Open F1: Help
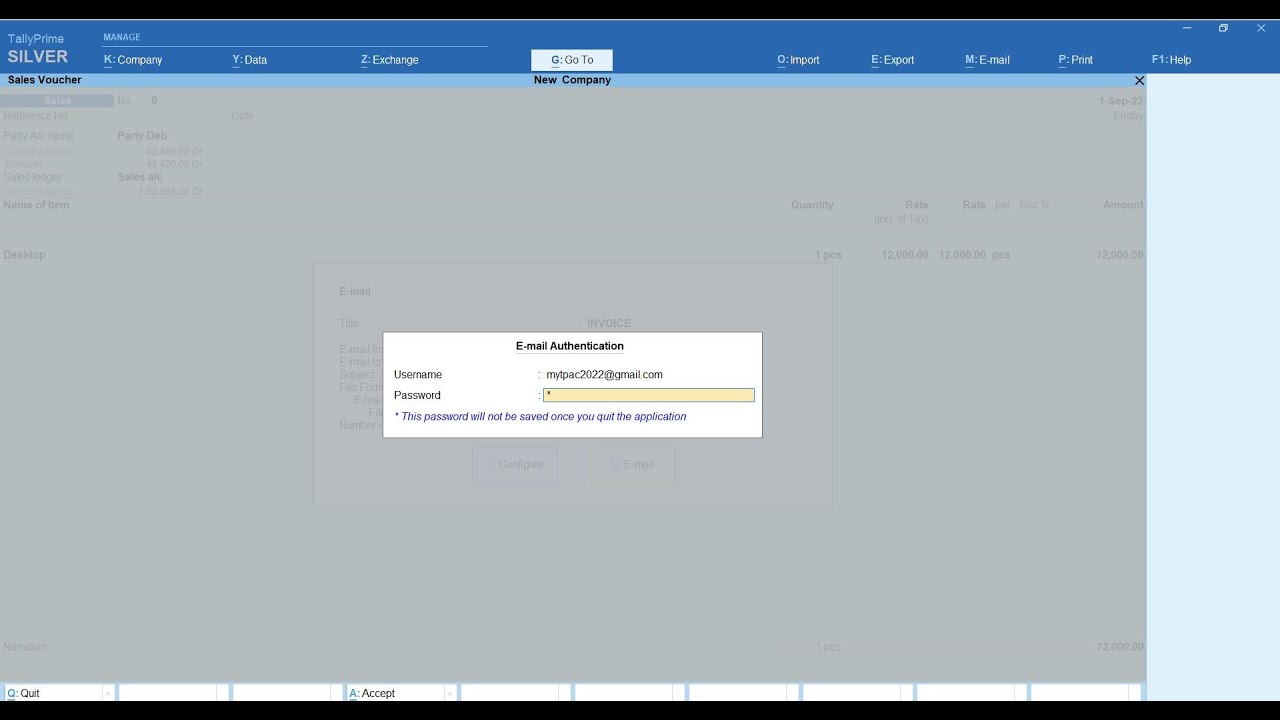Screen dimensions: 1280x720 (x=1171, y=60)
